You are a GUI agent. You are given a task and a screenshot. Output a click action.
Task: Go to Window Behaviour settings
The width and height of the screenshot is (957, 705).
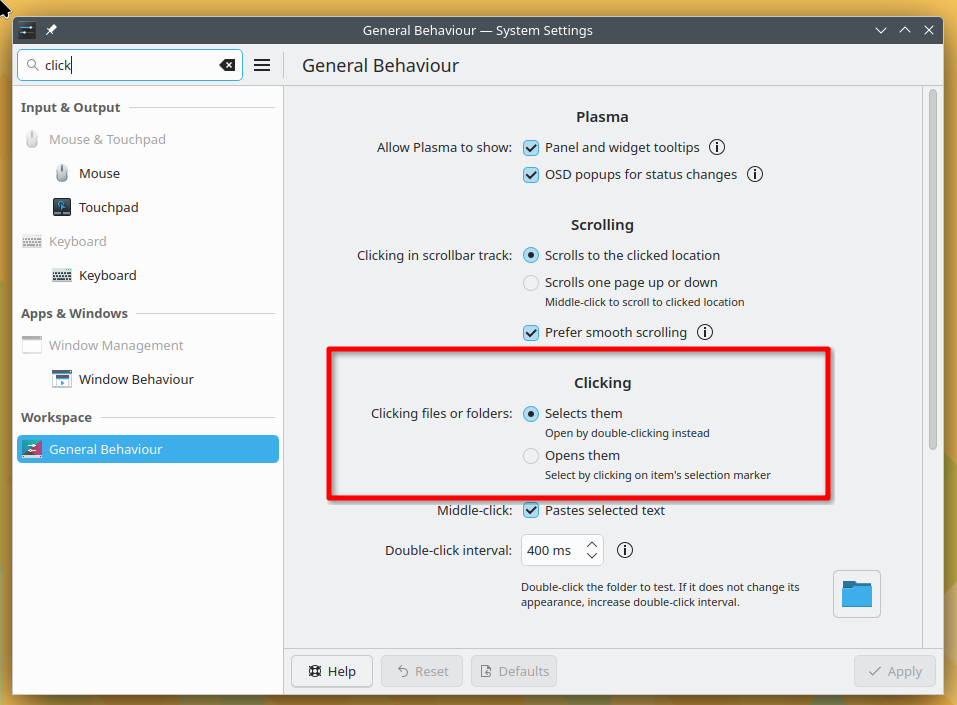tap(135, 379)
